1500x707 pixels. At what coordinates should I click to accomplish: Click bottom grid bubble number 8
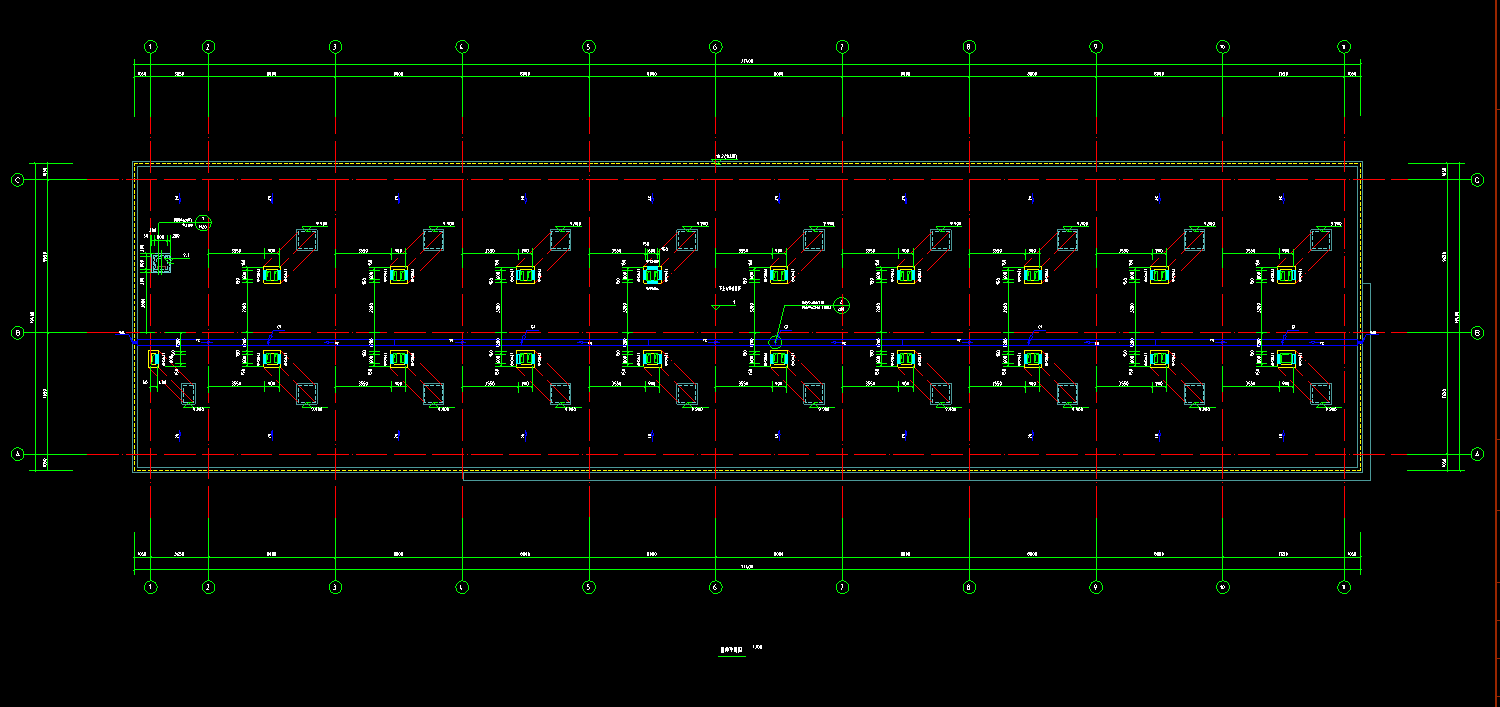click(x=968, y=587)
